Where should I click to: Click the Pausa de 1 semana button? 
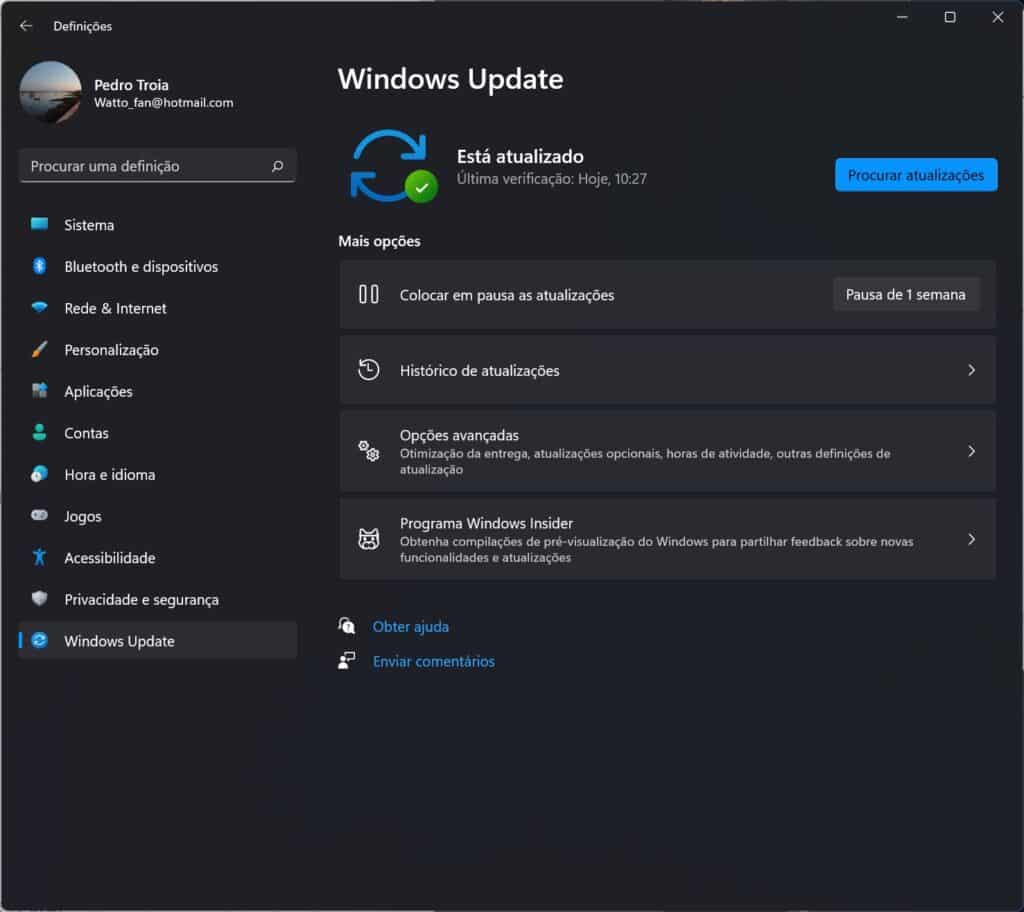905,294
